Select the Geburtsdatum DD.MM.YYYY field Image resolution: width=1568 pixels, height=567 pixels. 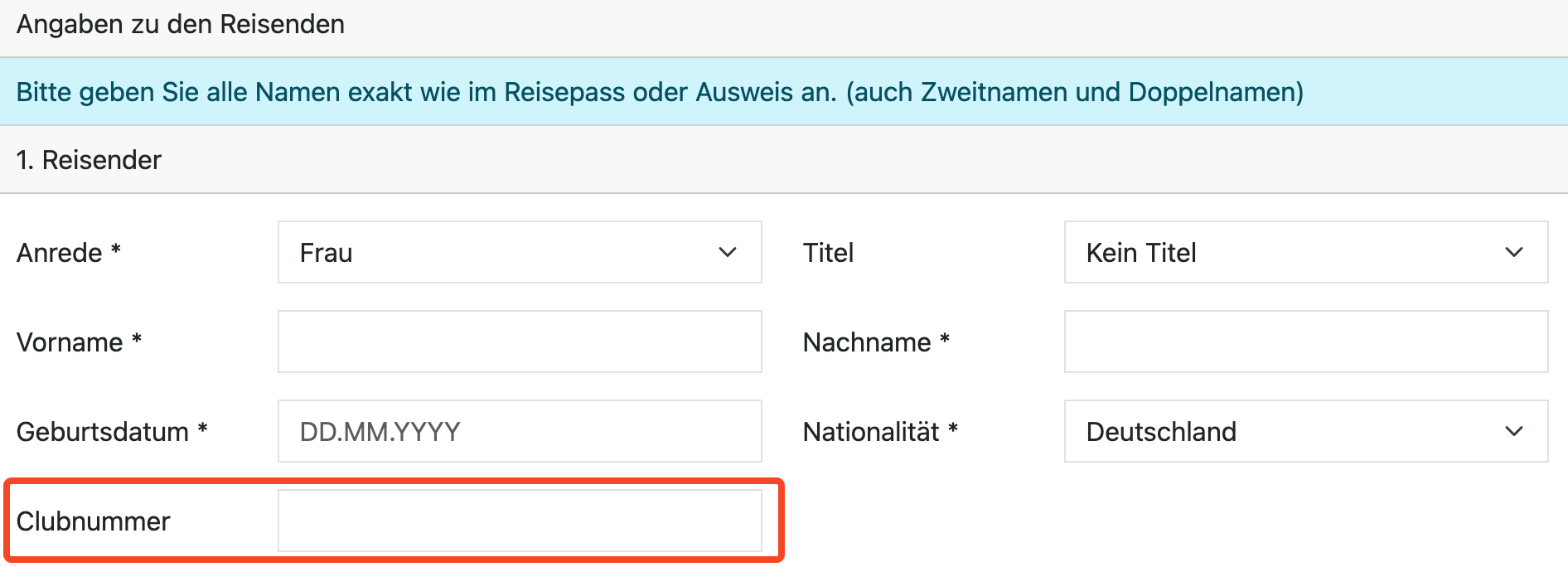[x=520, y=431]
